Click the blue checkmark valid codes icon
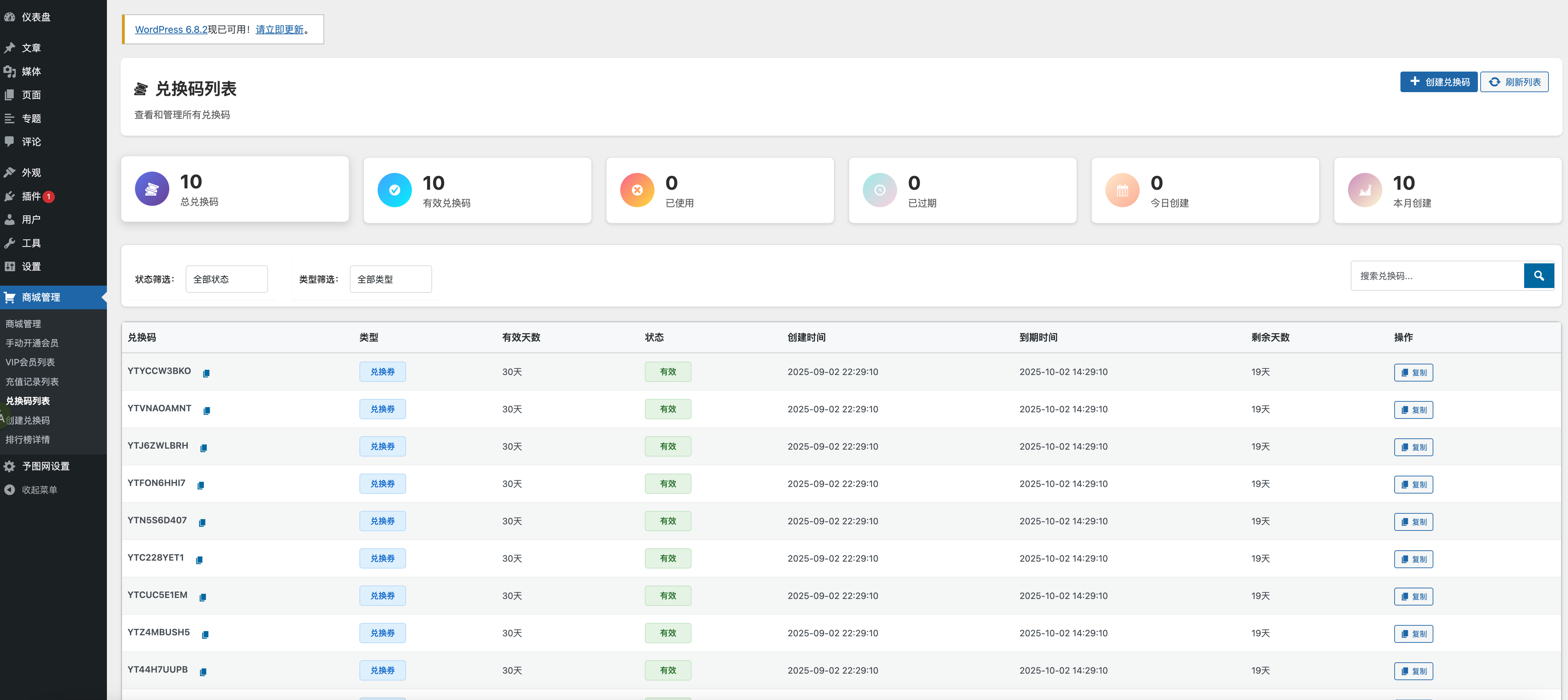The image size is (1568, 700). point(394,190)
